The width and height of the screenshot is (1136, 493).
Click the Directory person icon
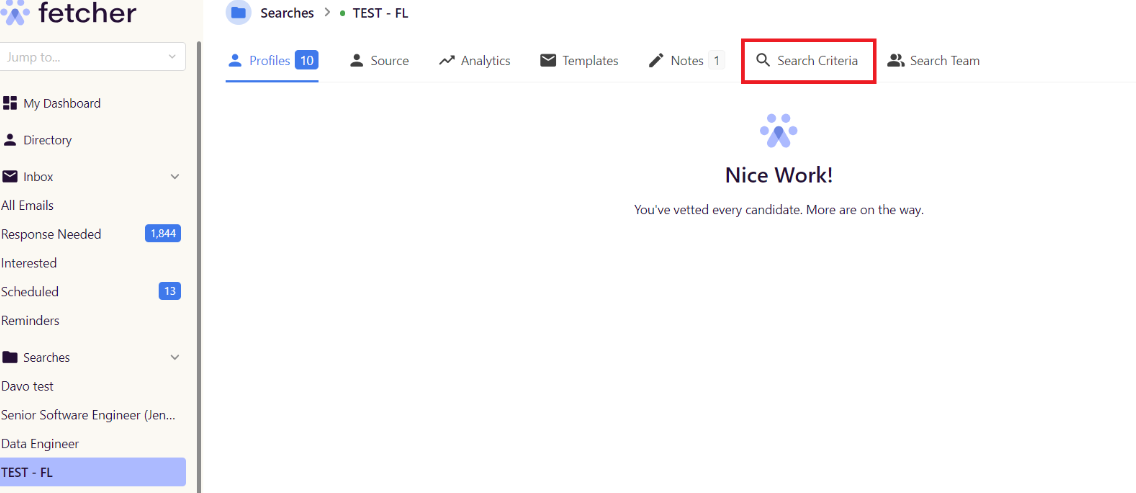(9, 139)
